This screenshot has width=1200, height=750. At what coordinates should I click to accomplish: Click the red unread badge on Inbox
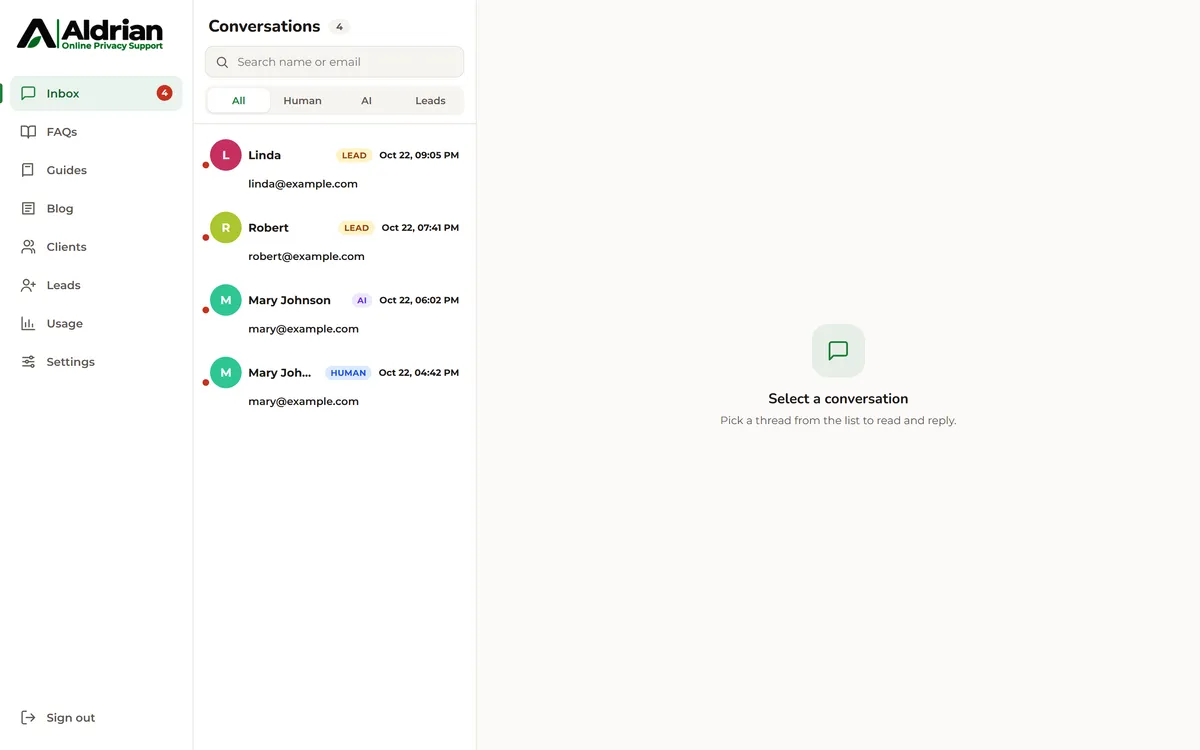[164, 93]
